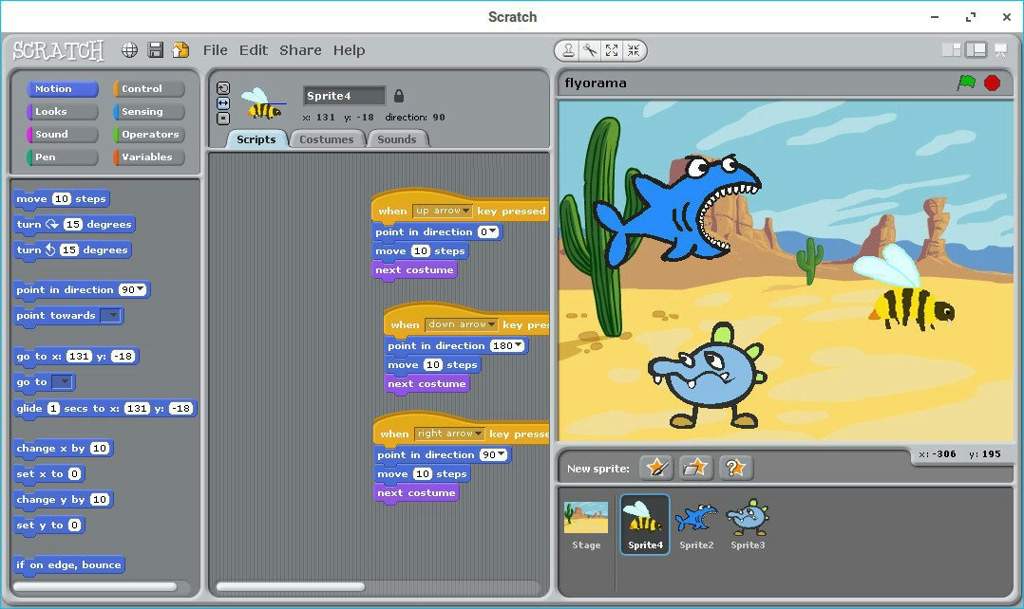This screenshot has width=1024, height=609.
Task: Open the File menu
Action: click(215, 50)
